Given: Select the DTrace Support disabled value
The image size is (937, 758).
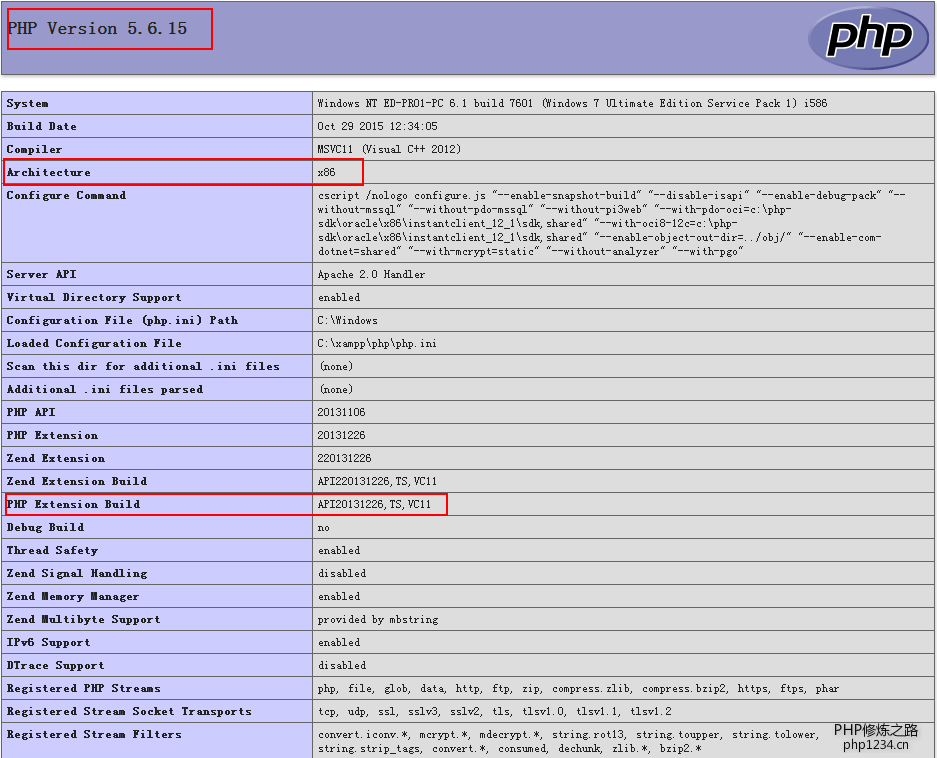Looking at the screenshot, I should click(x=342, y=665).
